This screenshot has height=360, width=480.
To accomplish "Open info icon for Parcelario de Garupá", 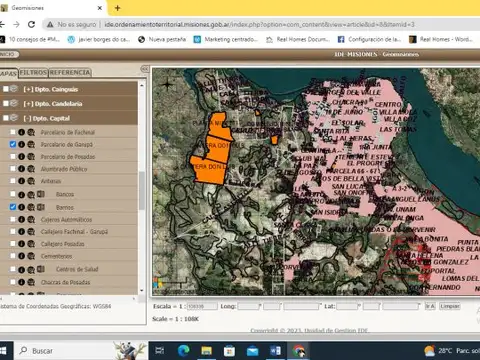I will coord(21,144).
